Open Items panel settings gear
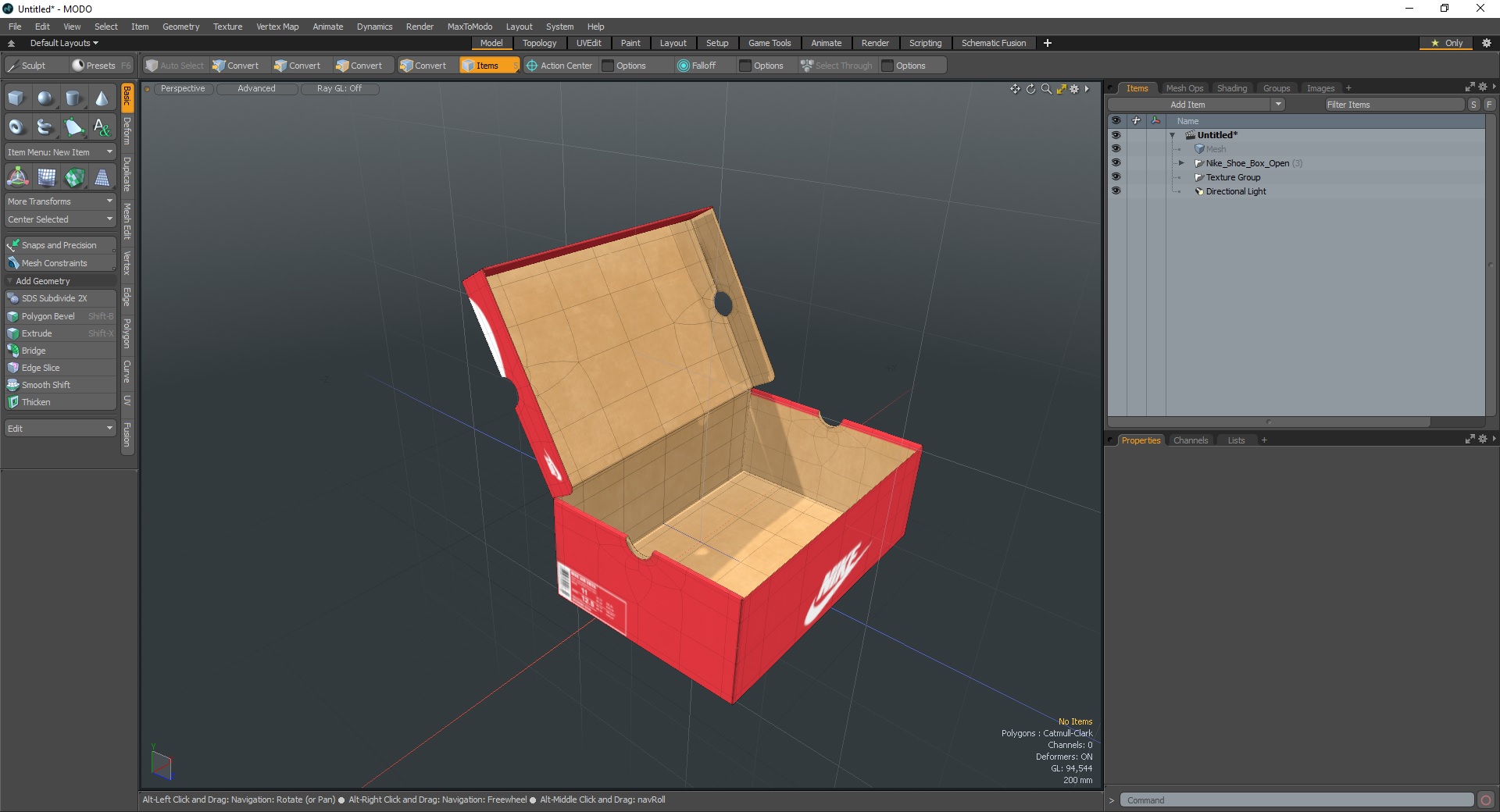 pos(1483,87)
